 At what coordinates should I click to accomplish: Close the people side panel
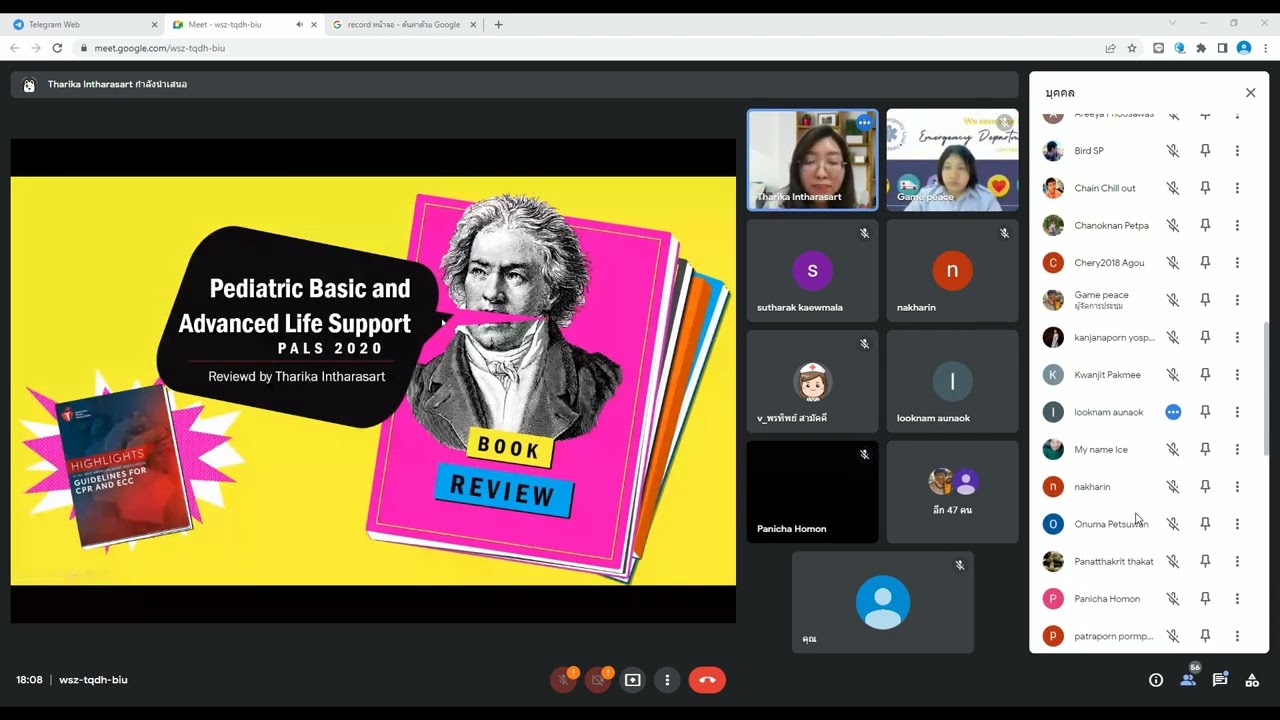[x=1250, y=93]
